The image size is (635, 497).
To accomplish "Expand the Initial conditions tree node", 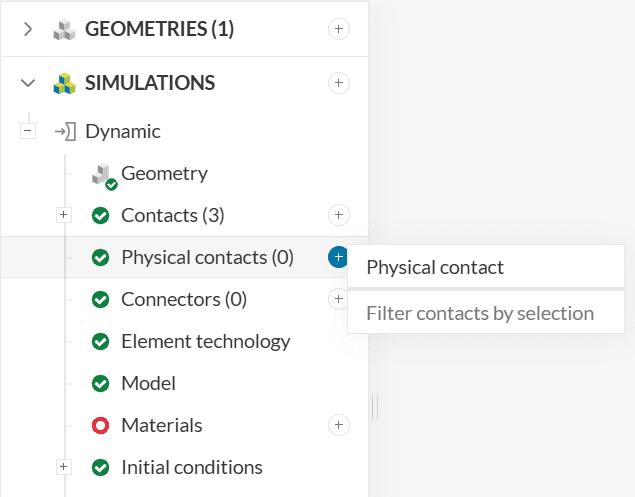I will point(64,467).
